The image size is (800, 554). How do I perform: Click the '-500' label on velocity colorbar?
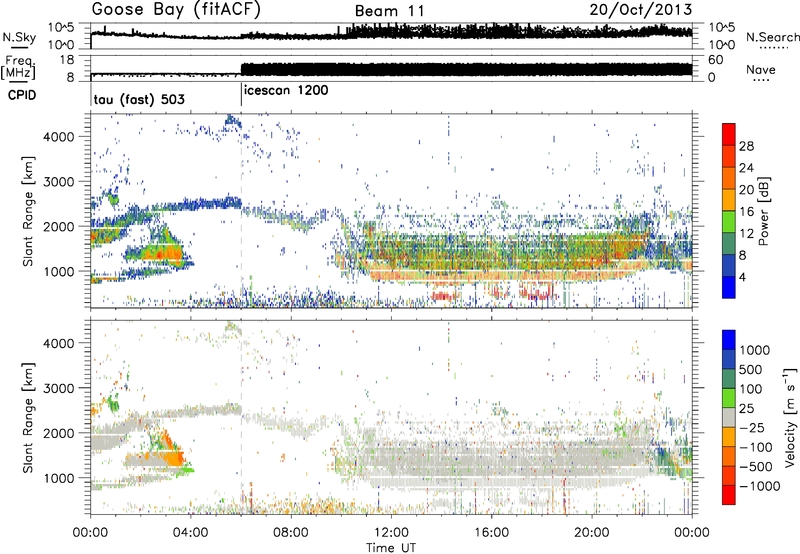756,467
